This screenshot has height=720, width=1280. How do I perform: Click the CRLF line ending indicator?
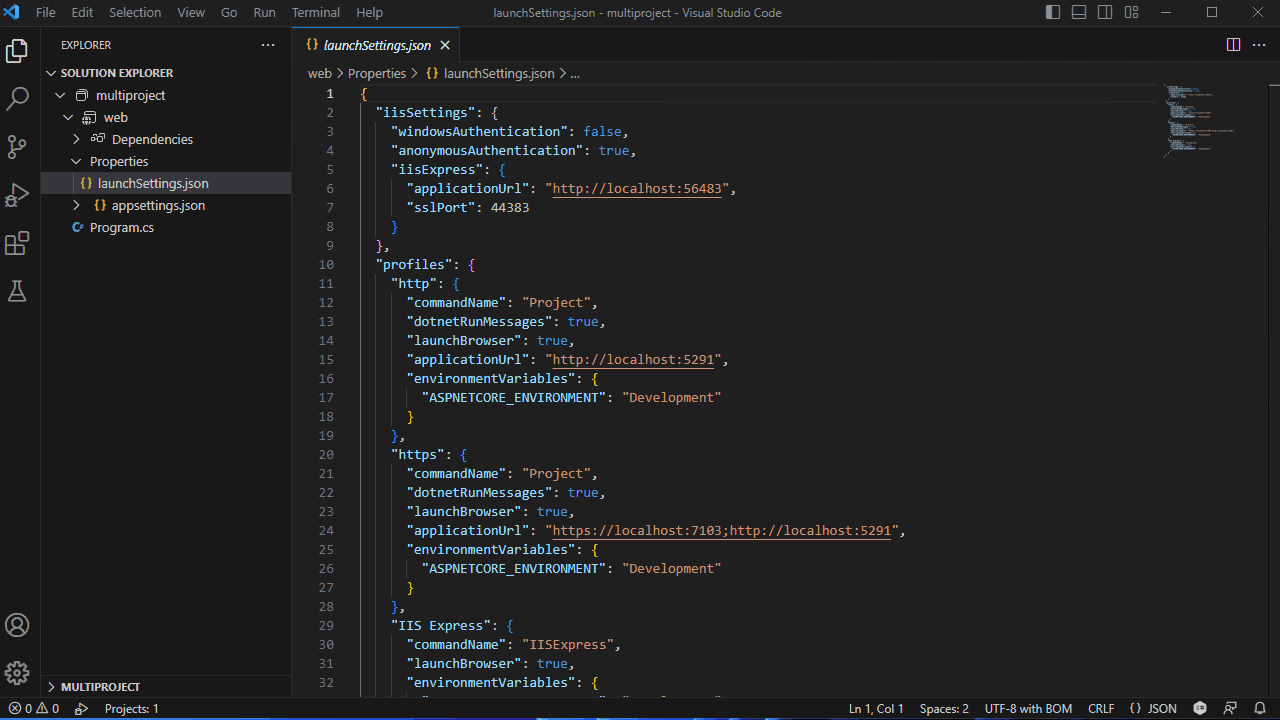[1100, 708]
